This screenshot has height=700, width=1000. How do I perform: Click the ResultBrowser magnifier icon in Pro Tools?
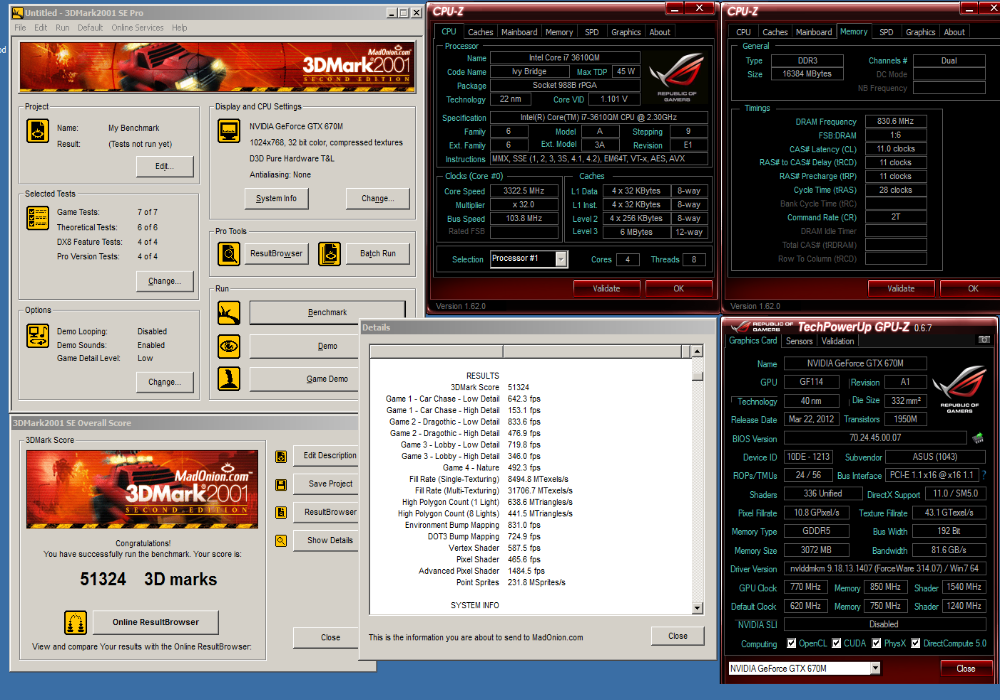pyautogui.click(x=229, y=254)
